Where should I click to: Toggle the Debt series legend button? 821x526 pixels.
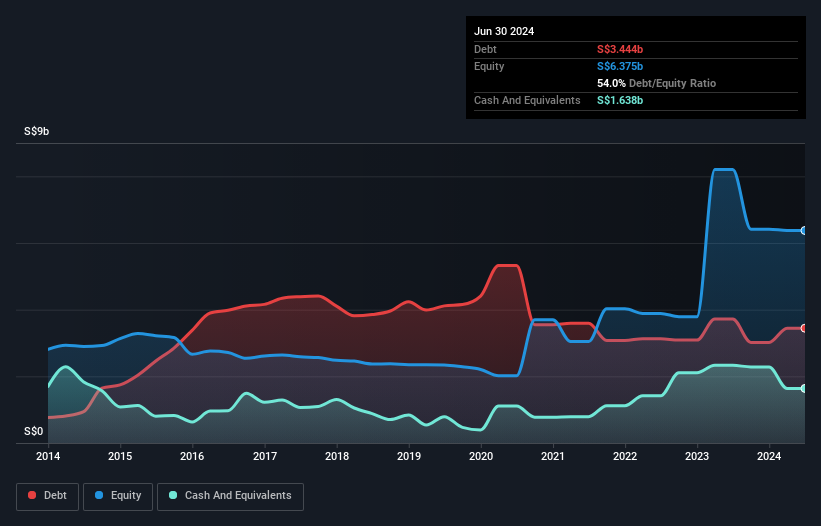pos(48,496)
